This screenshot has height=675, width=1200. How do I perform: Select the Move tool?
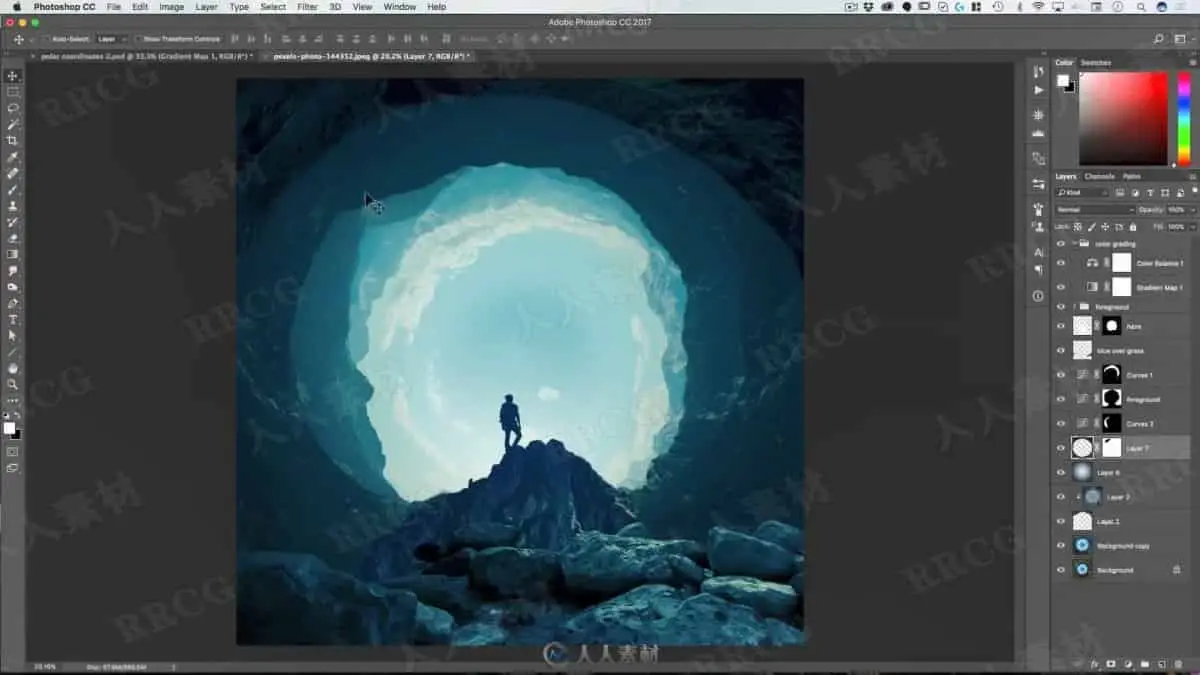coord(12,76)
